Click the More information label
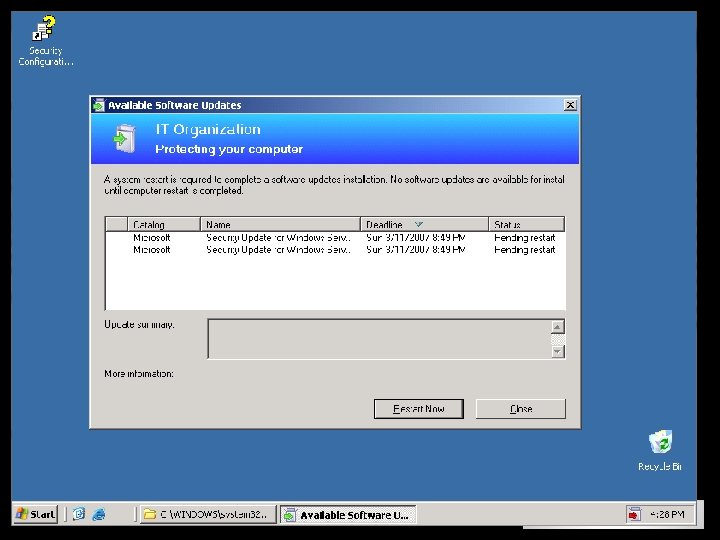This screenshot has width=720, height=540. pyautogui.click(x=139, y=373)
